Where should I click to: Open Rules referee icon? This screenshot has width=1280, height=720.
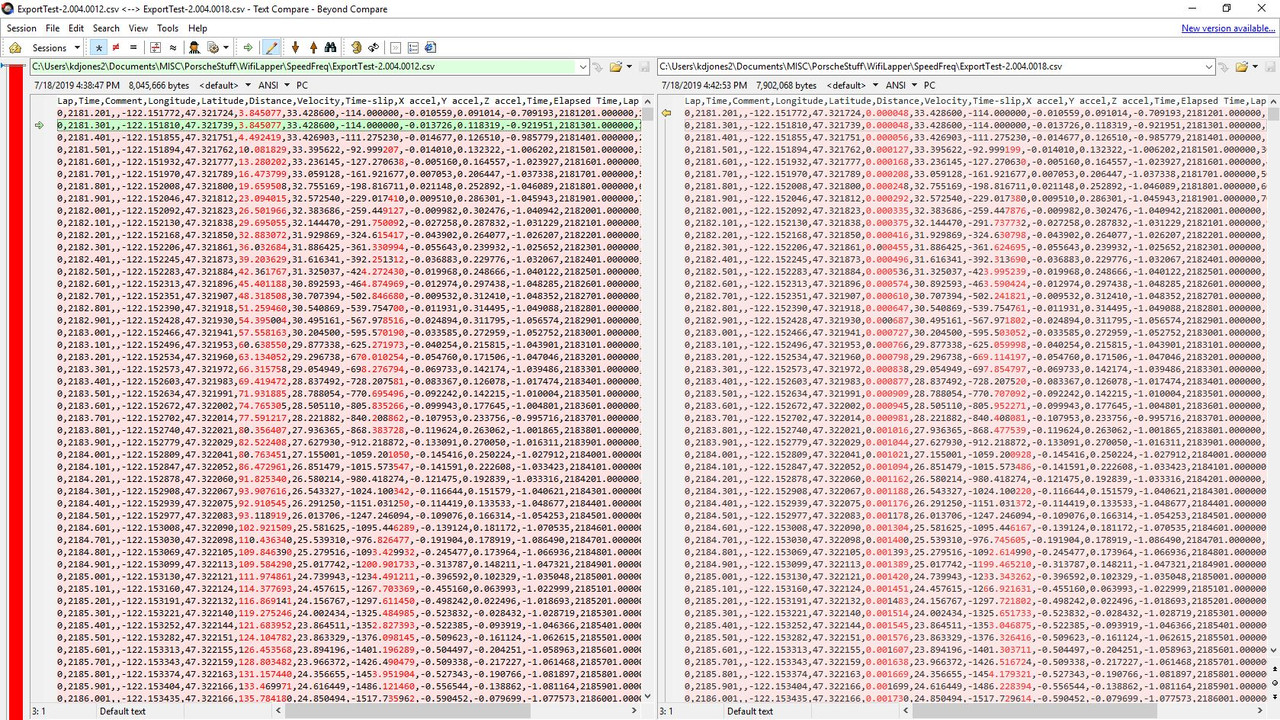pos(194,47)
